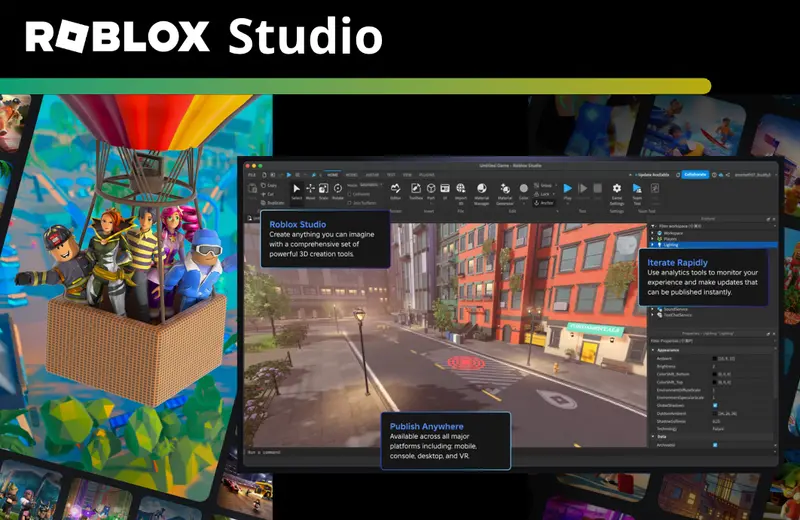Open the Toolbox panel
The width and height of the screenshot is (800, 520).
click(415, 189)
